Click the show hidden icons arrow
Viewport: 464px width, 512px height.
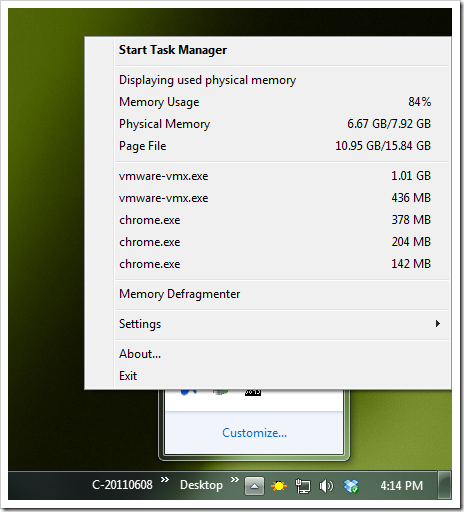tap(254, 486)
